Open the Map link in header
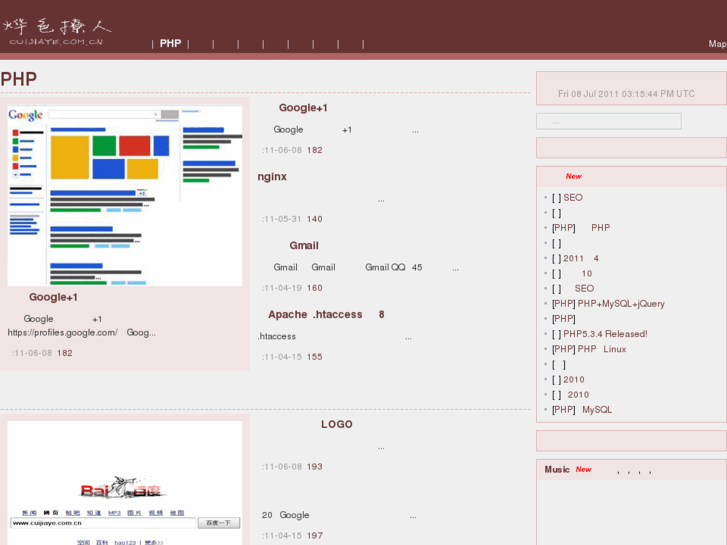The height and width of the screenshot is (545, 727). click(717, 44)
